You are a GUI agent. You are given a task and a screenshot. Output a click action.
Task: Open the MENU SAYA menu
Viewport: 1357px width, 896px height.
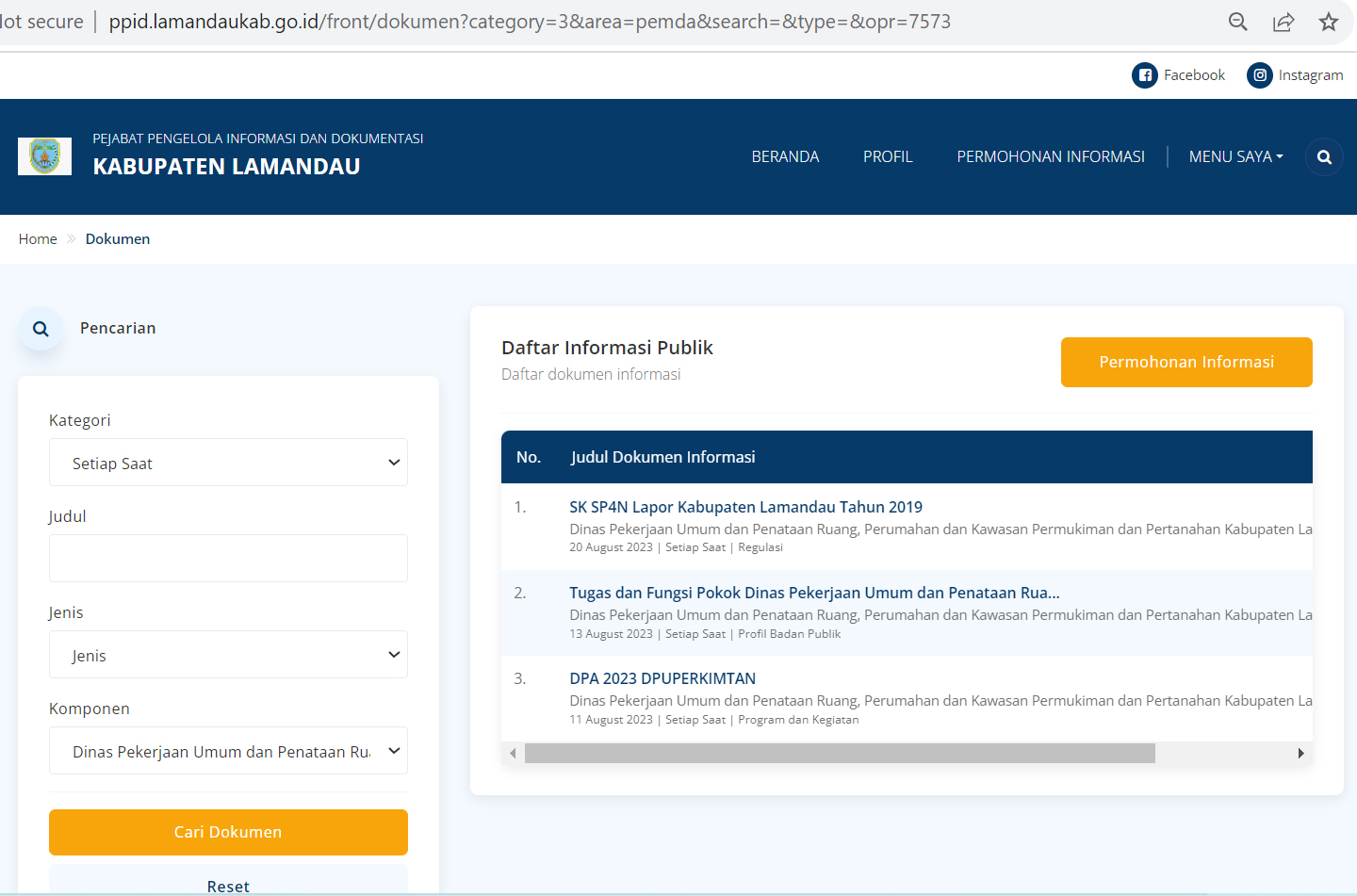[1235, 156]
